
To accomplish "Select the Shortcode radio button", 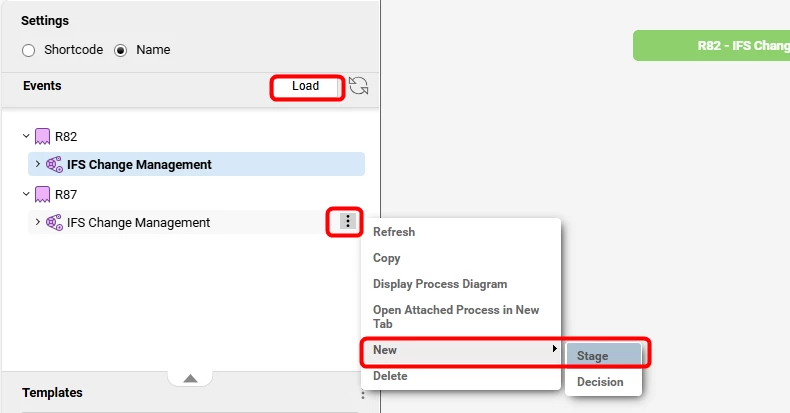I will pyautogui.click(x=28, y=50).
